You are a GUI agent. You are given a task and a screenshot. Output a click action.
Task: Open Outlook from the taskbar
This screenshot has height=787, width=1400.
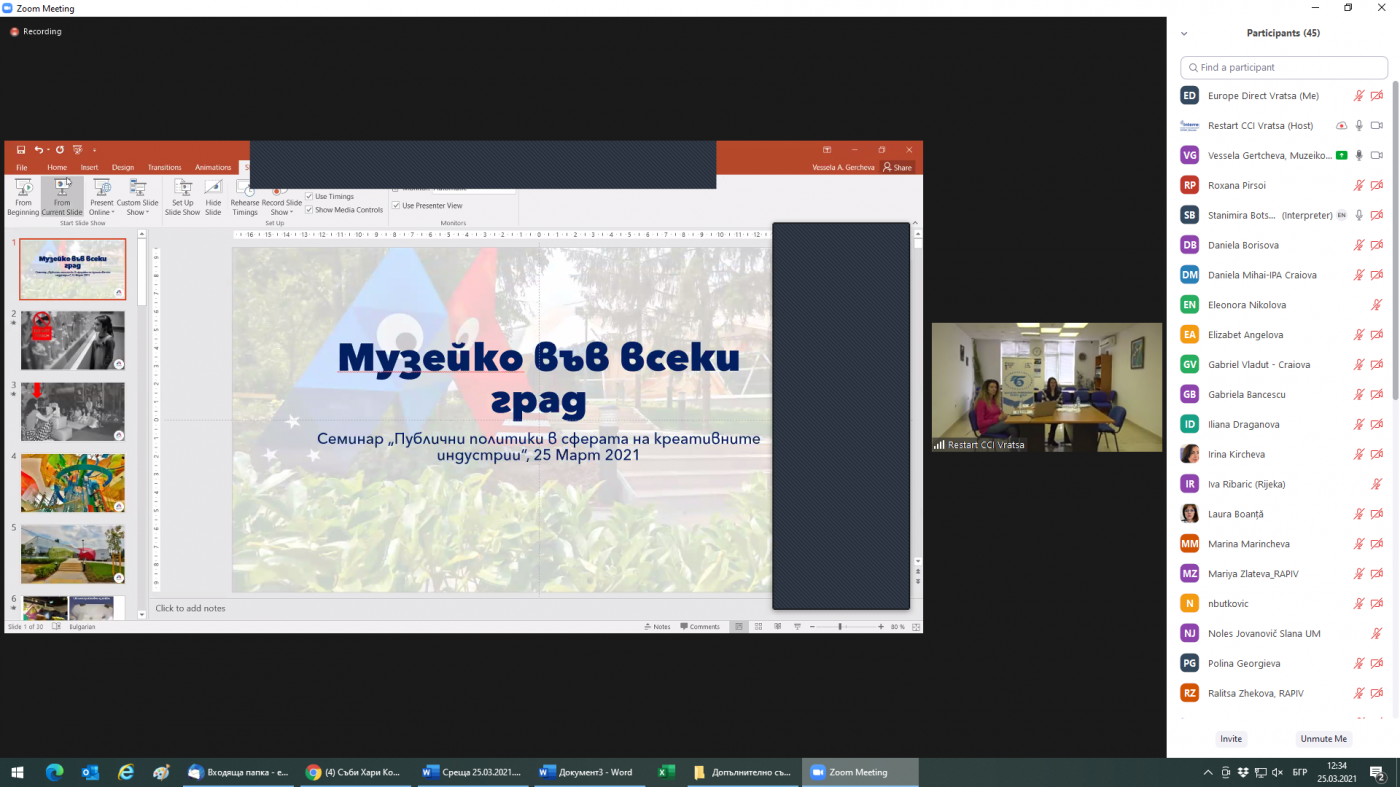tap(89, 772)
